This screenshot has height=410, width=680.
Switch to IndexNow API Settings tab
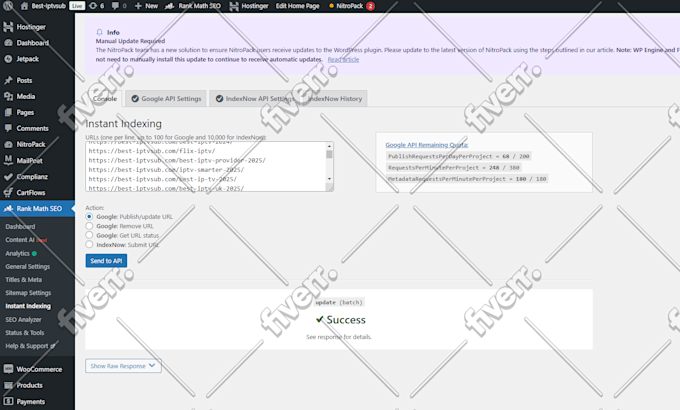tap(255, 98)
